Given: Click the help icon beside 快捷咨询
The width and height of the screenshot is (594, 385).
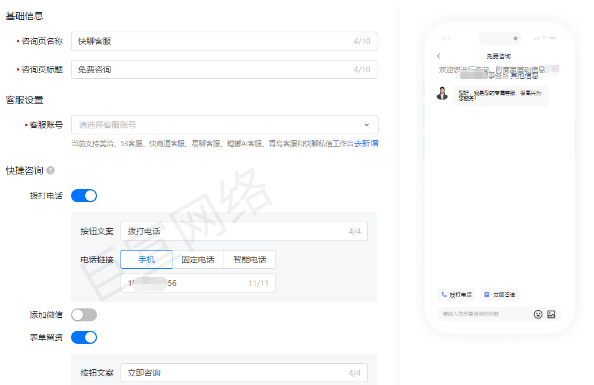Looking at the screenshot, I should [50, 171].
